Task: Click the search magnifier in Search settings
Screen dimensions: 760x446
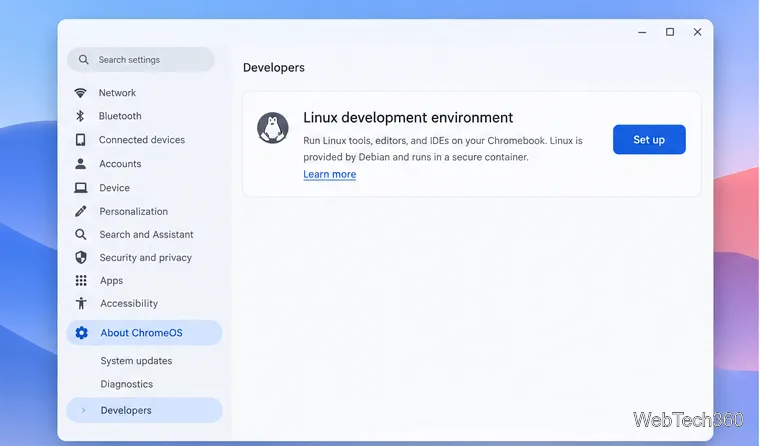Action: click(83, 60)
